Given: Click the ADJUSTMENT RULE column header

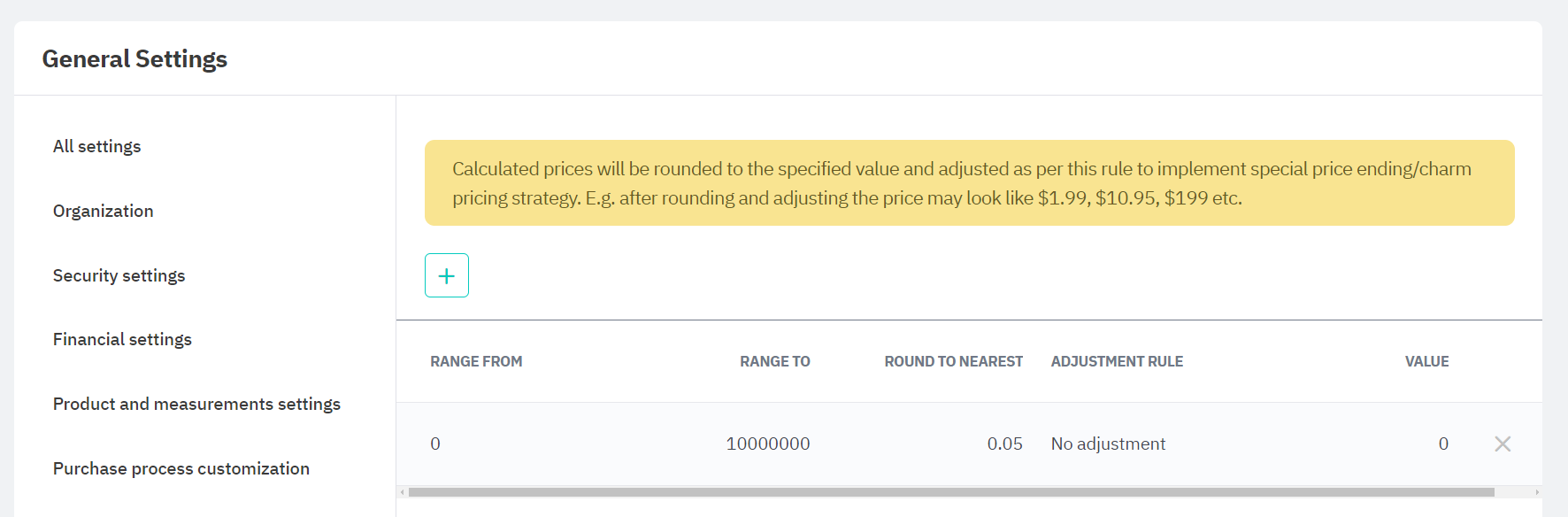Looking at the screenshot, I should (x=1117, y=361).
